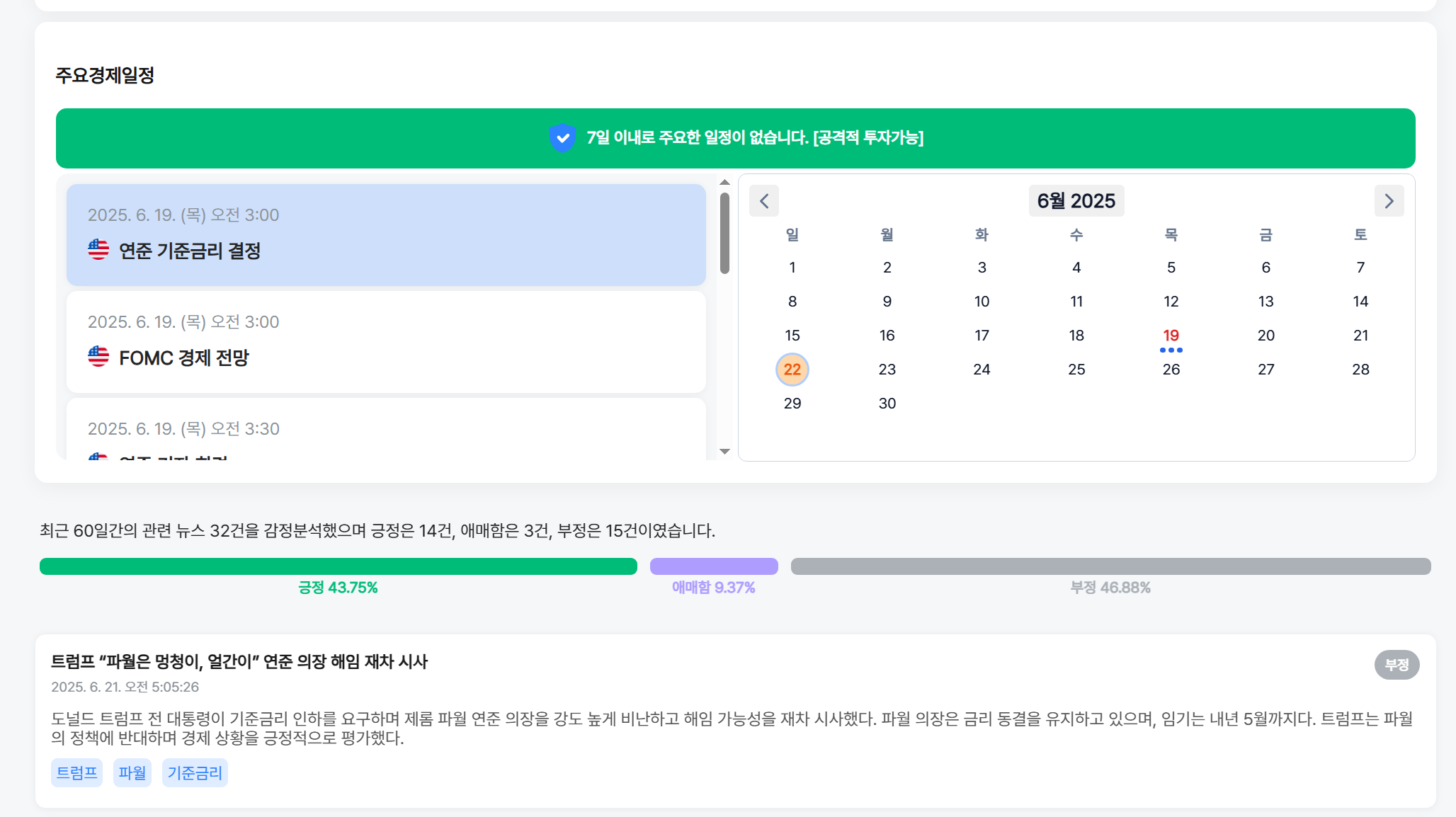1456x817 pixels.
Task: Open the 연준 기준금리 결정 event card
Action: pyautogui.click(x=386, y=235)
